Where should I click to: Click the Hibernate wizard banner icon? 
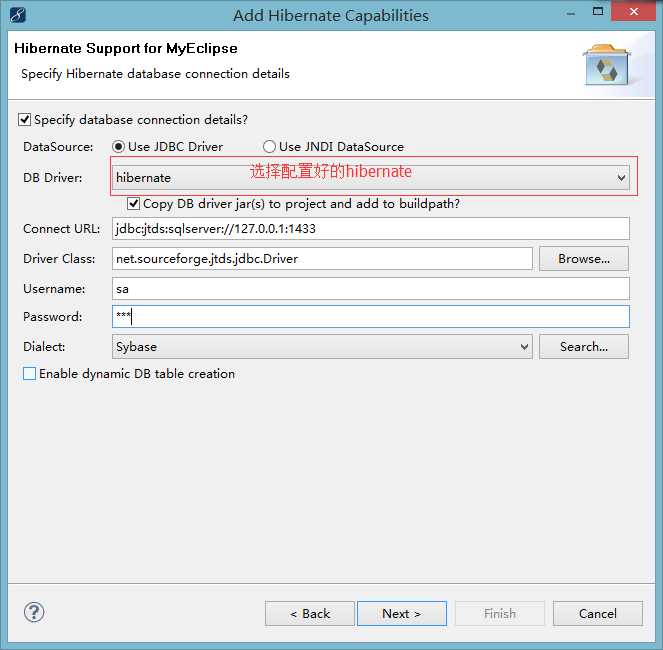pyautogui.click(x=607, y=64)
